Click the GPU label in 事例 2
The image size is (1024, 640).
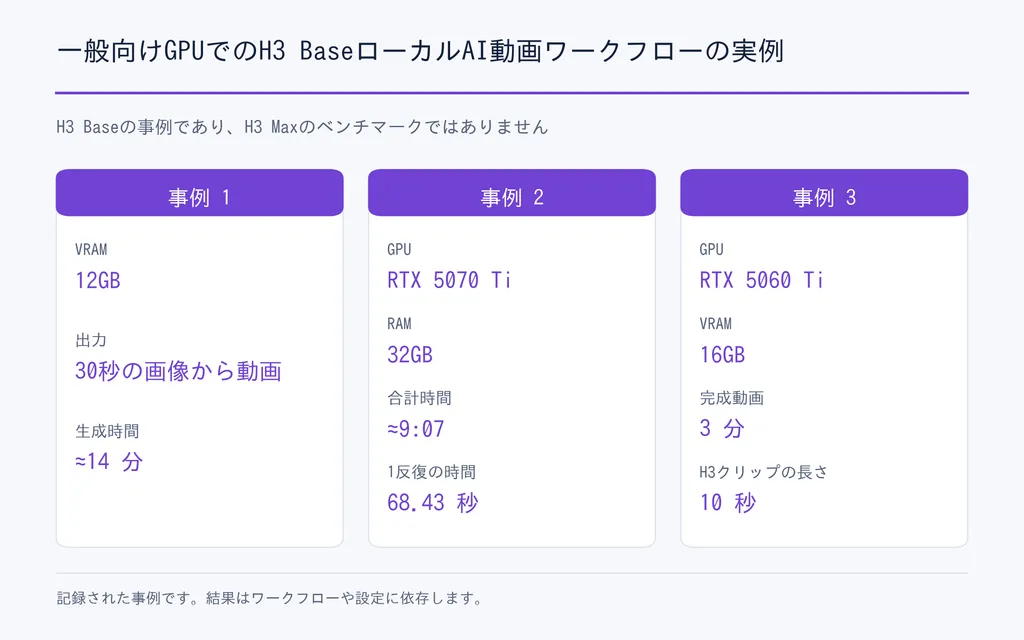pyautogui.click(x=399, y=249)
